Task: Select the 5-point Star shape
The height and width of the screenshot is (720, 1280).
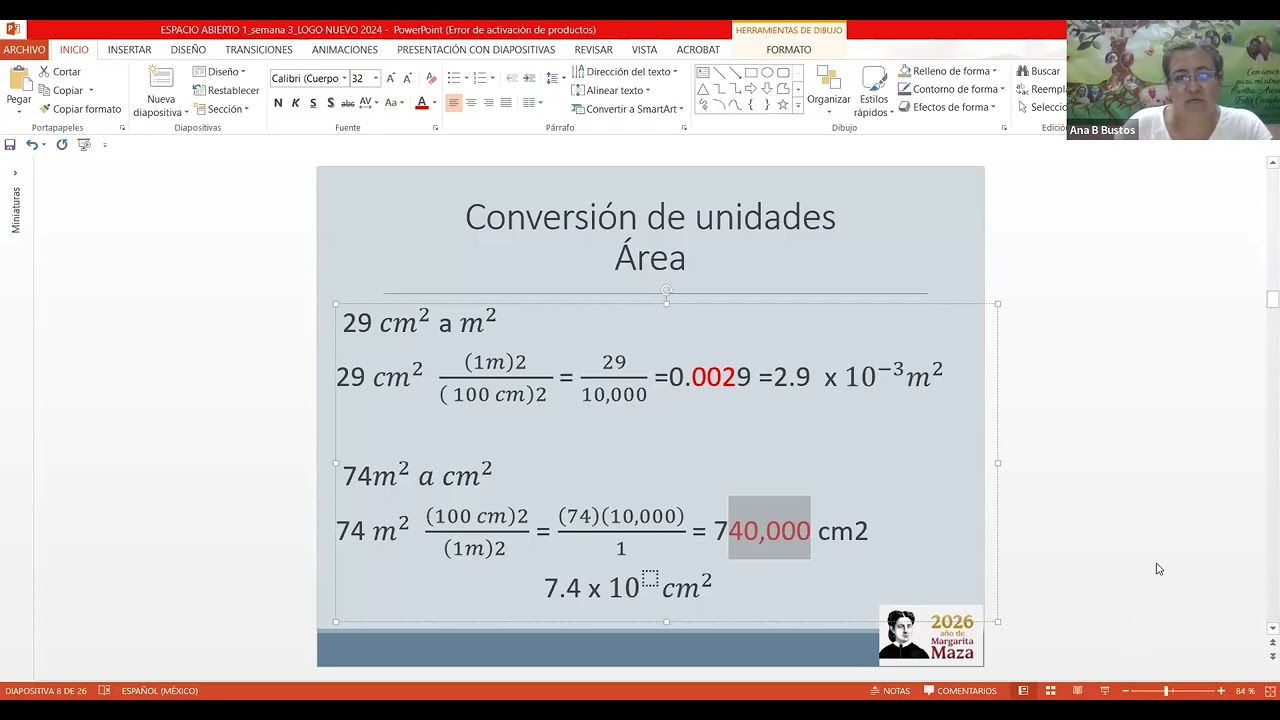Action: pos(783,104)
